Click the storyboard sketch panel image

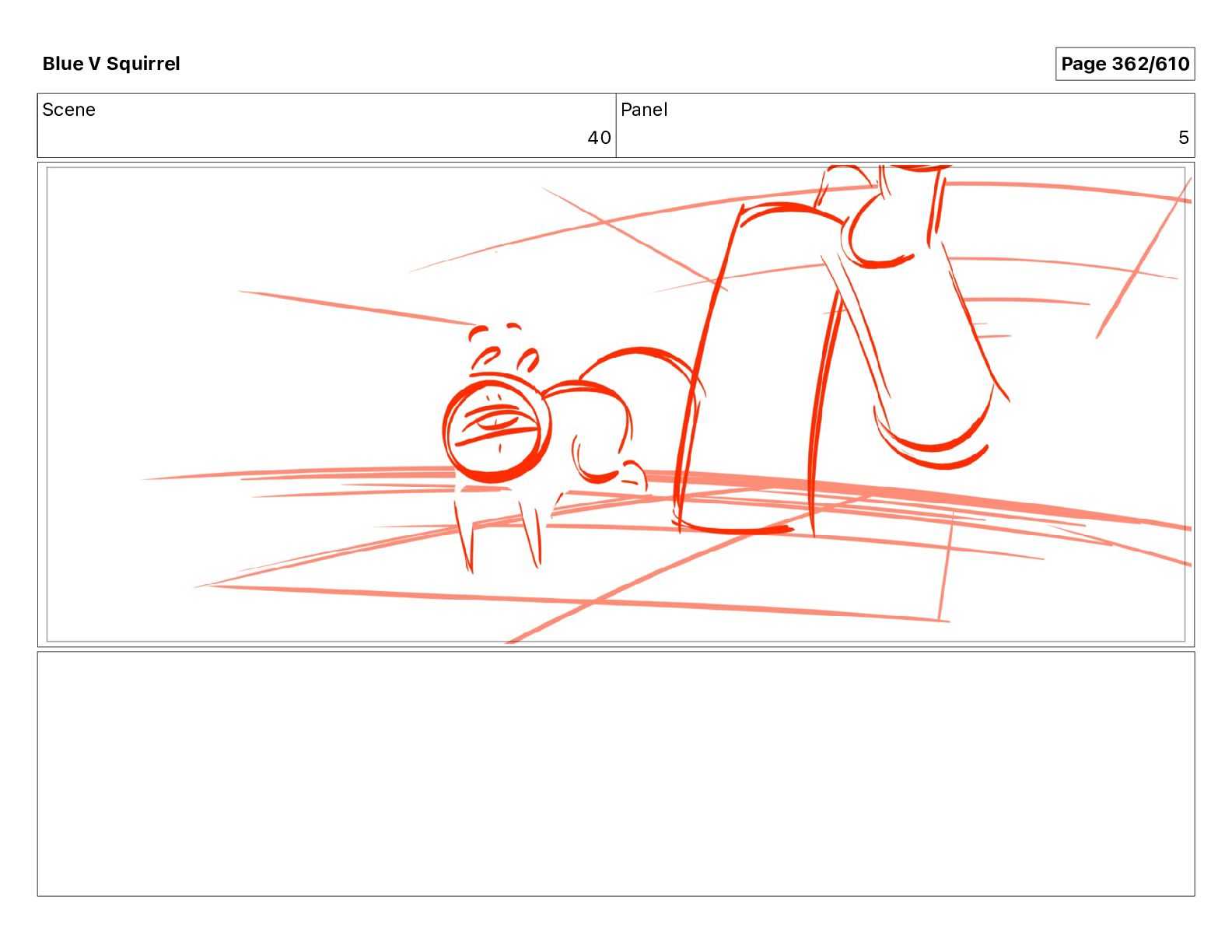click(x=616, y=404)
